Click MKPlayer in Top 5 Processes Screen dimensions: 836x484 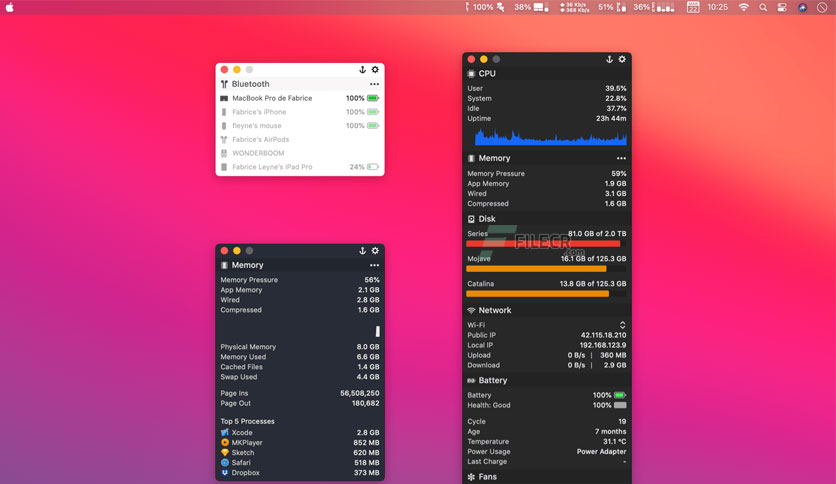(300, 442)
